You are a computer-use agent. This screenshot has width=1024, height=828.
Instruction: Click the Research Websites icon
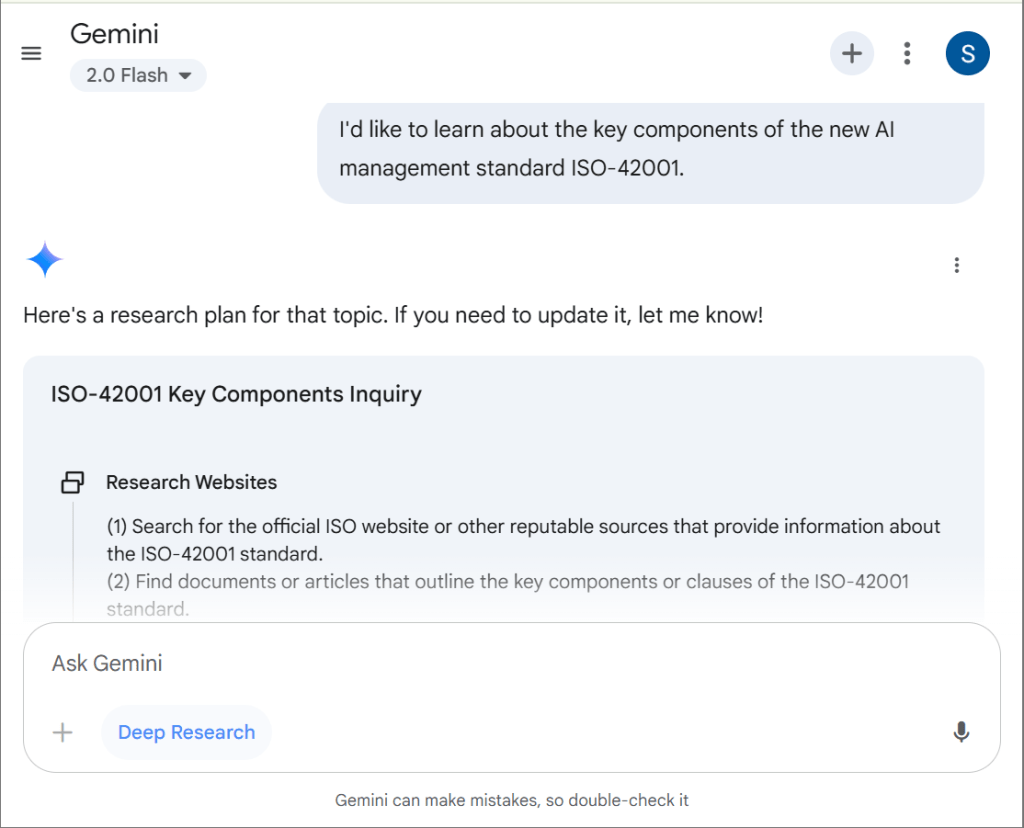(x=73, y=483)
